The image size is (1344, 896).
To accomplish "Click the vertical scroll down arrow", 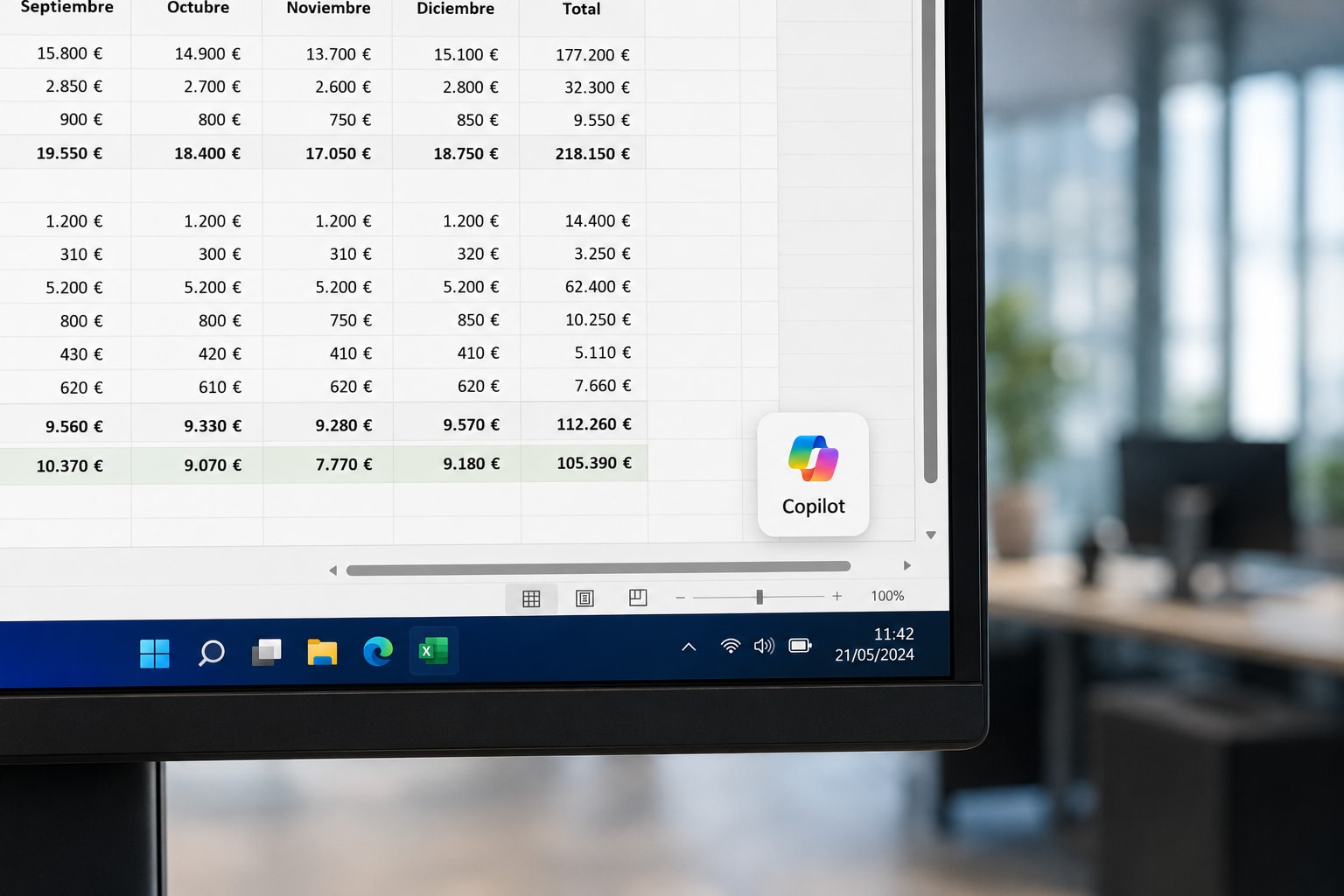I will pos(931,535).
